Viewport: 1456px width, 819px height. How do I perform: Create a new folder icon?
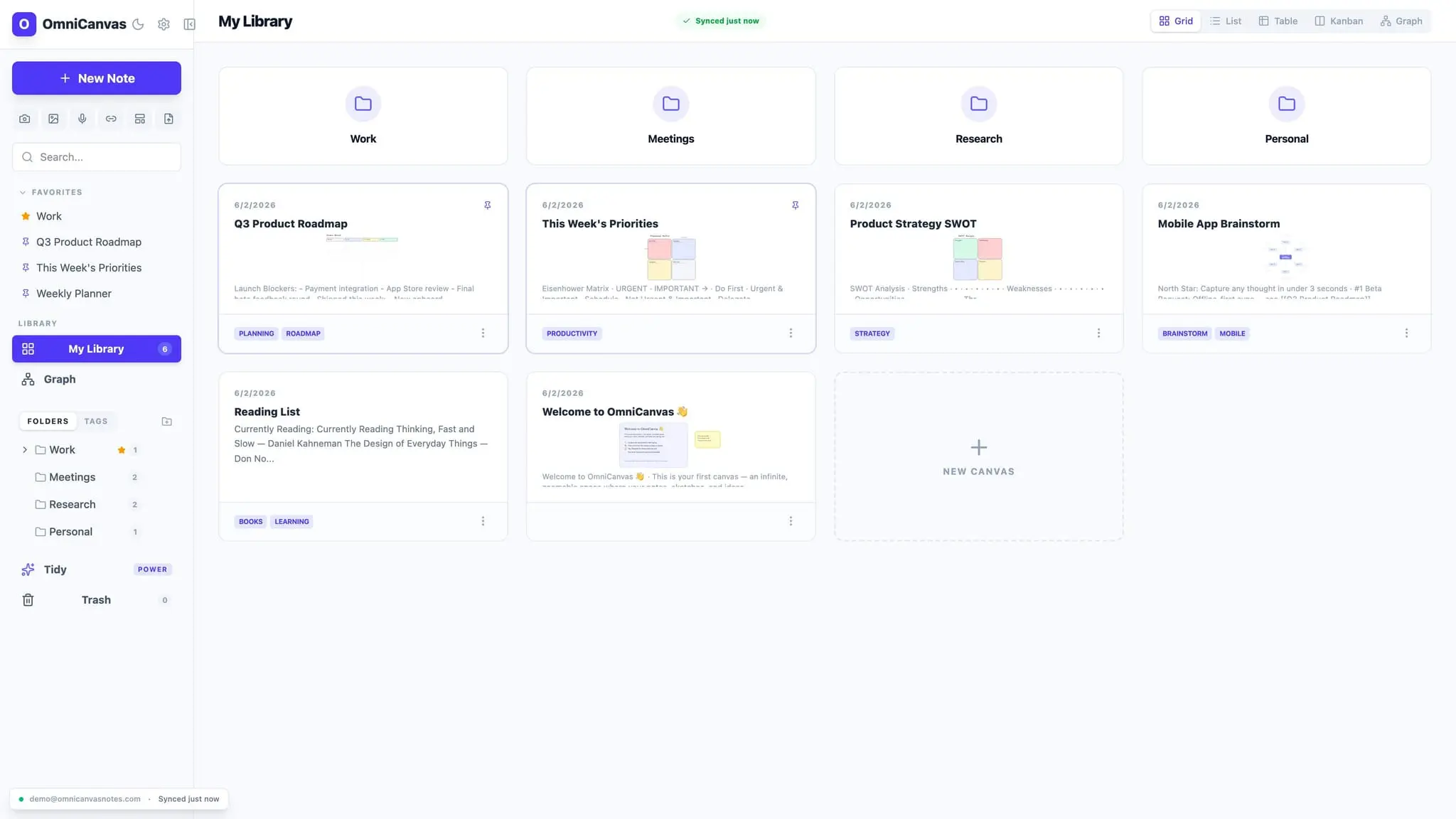click(167, 422)
